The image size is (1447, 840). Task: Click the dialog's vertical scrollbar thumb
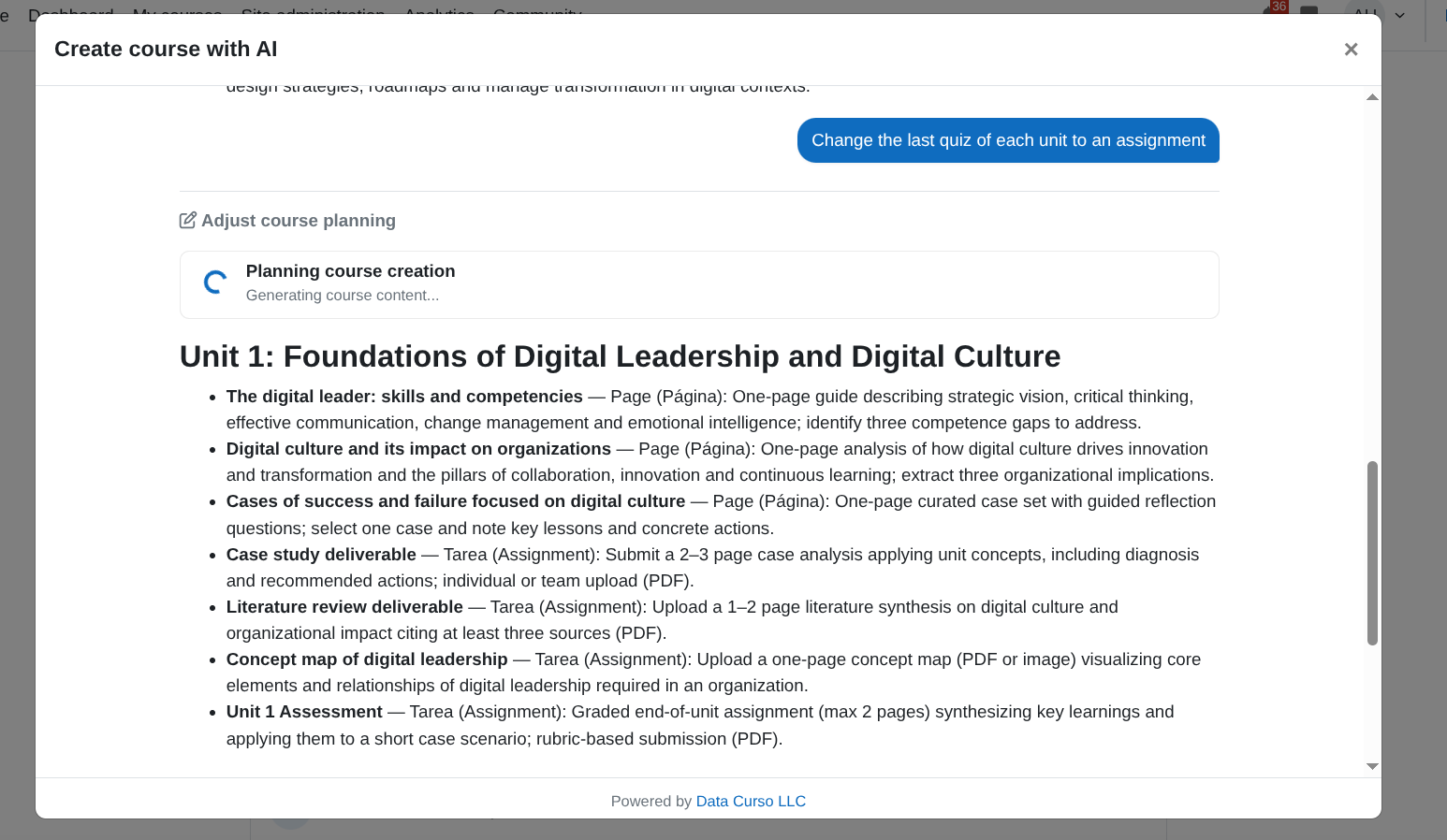(1372, 552)
